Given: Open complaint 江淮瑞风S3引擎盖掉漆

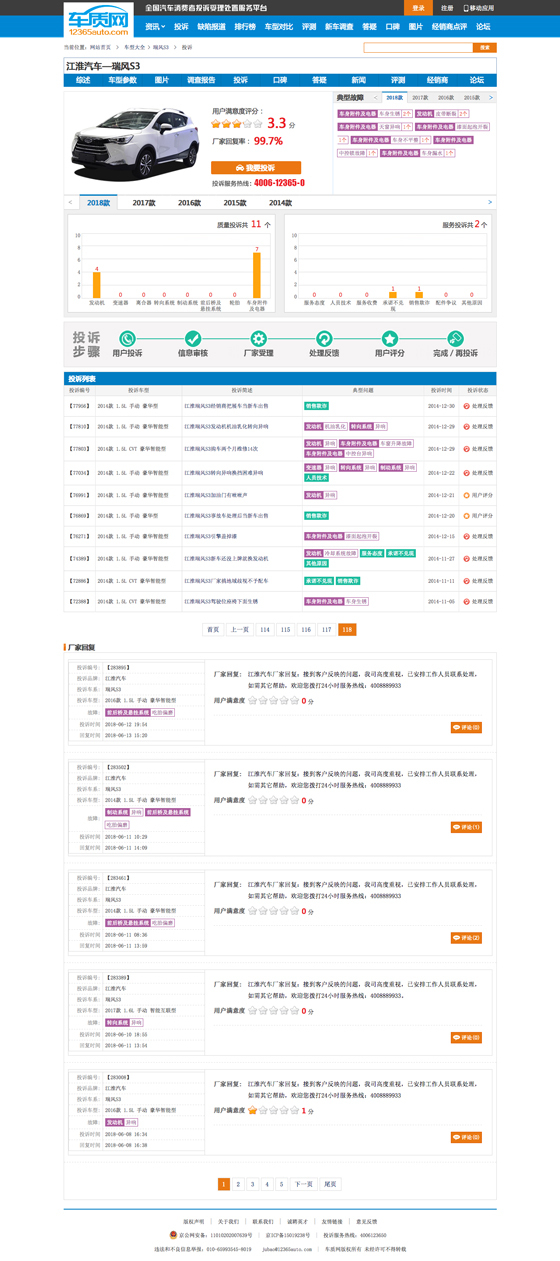Looking at the screenshot, I should (x=211, y=536).
